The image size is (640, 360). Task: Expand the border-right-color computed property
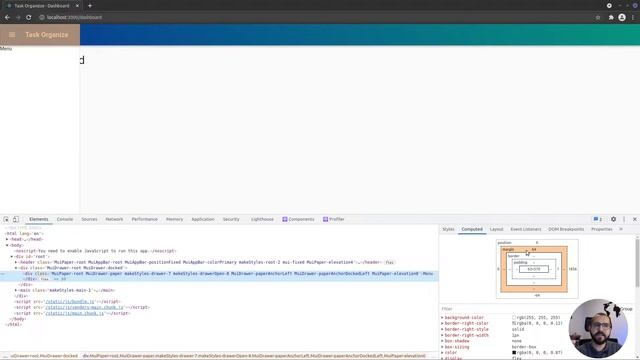pyautogui.click(x=442, y=323)
